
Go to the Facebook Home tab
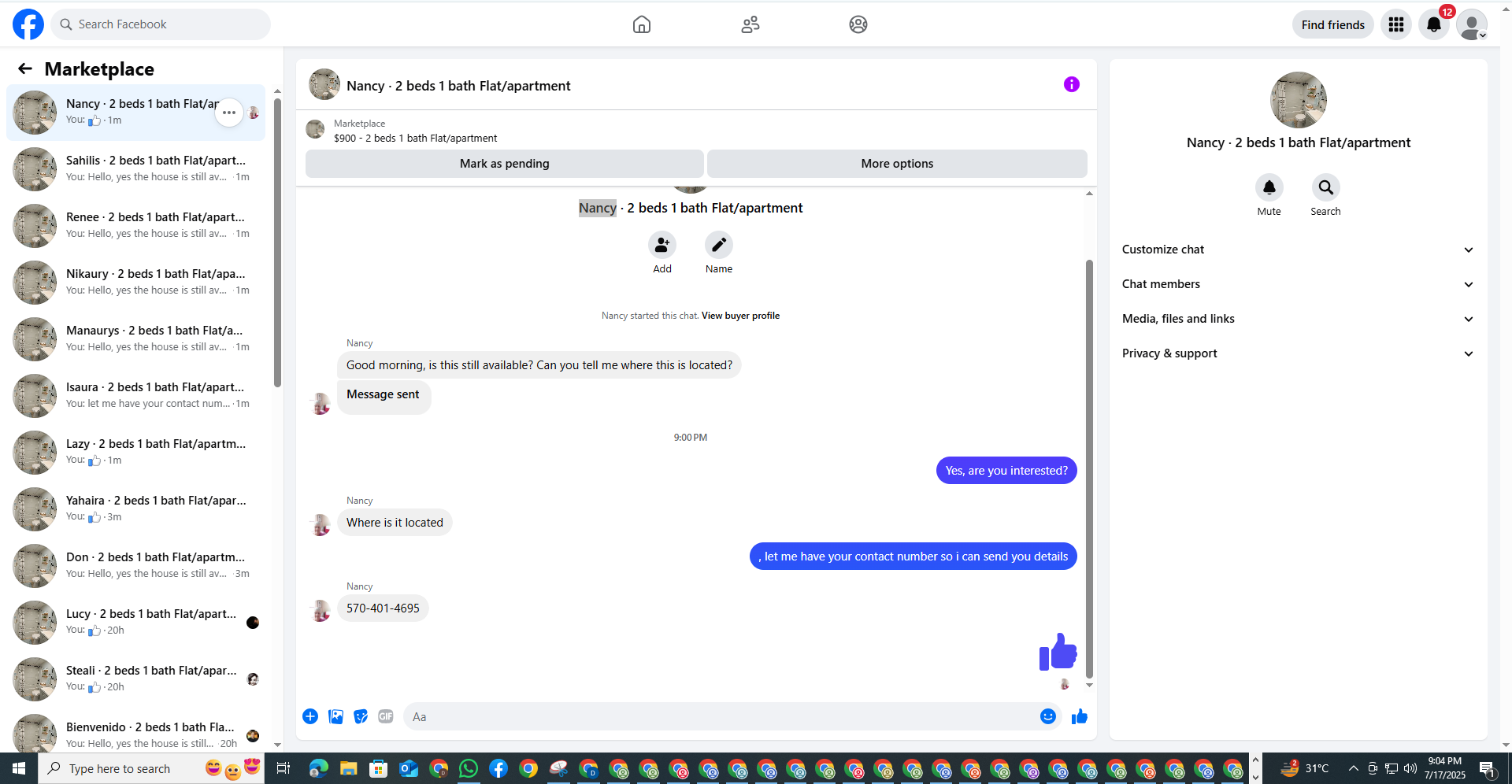pos(642,24)
